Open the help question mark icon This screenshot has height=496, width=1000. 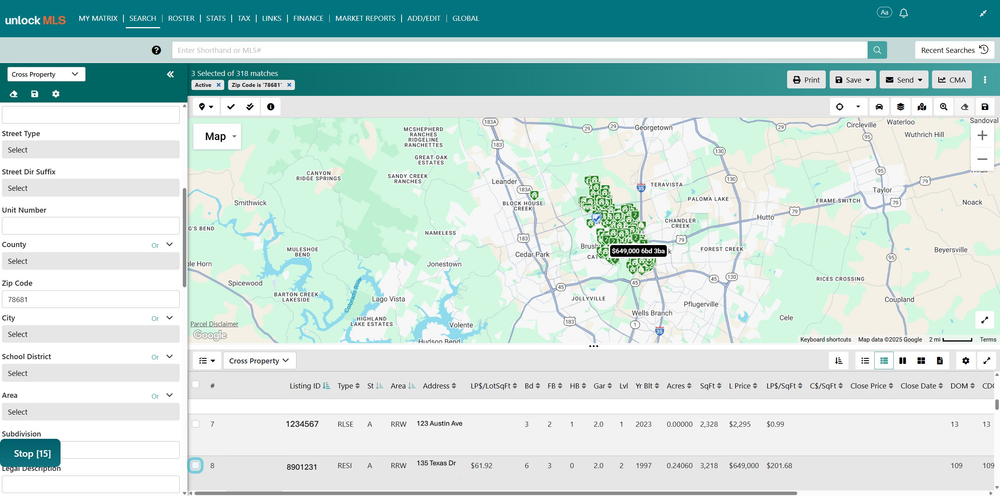point(156,50)
